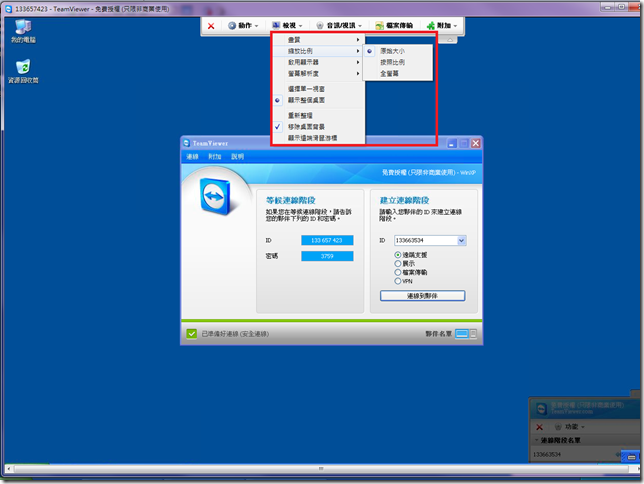Open the My Computer desktop icon
Image resolution: width=644 pixels, height=484 pixels.
(x=23, y=31)
